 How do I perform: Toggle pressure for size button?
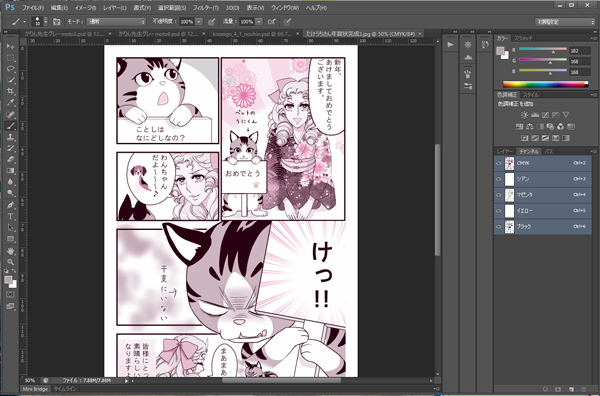point(287,22)
